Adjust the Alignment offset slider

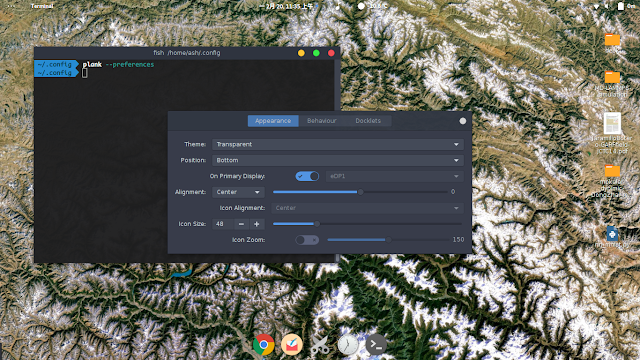pos(360,192)
